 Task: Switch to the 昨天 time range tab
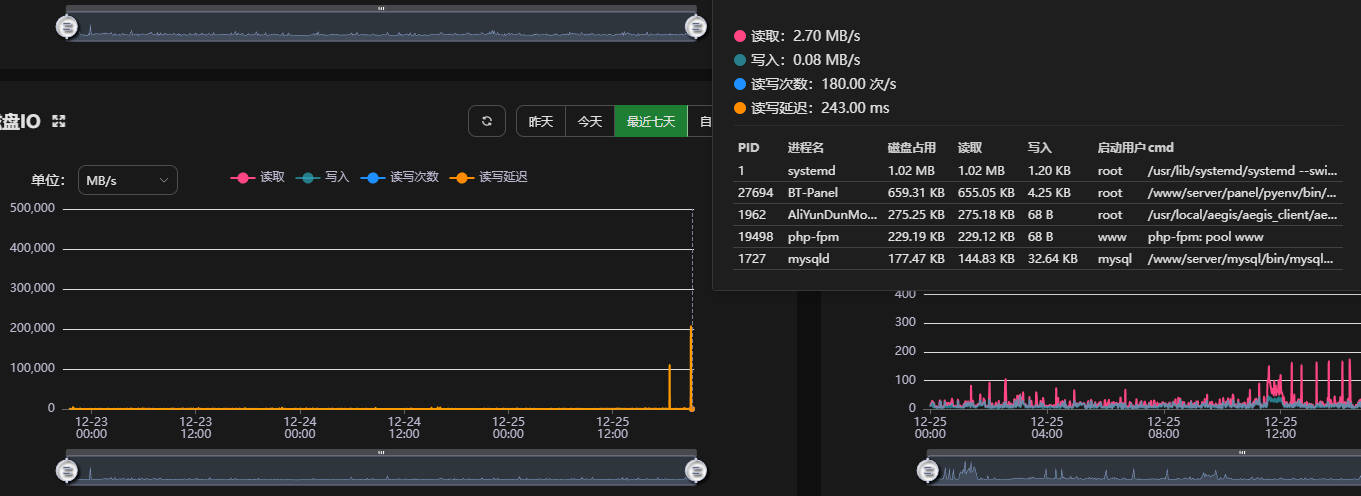coord(540,122)
